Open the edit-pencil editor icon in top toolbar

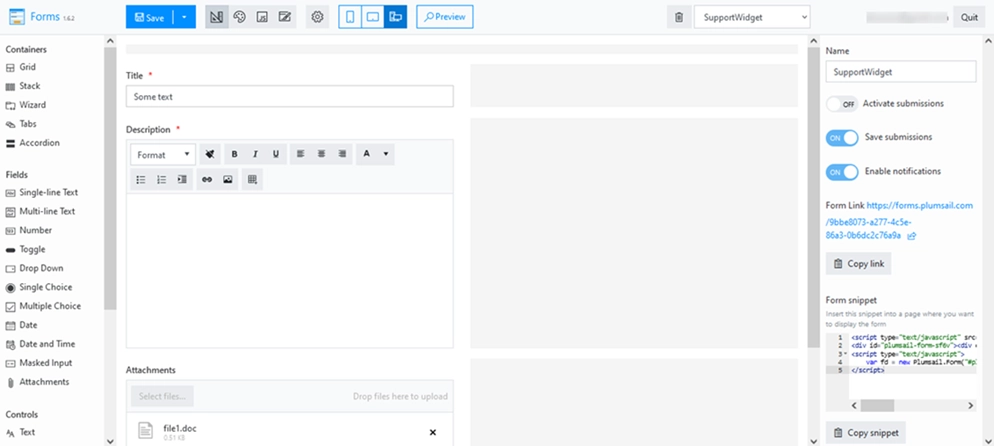pos(285,17)
